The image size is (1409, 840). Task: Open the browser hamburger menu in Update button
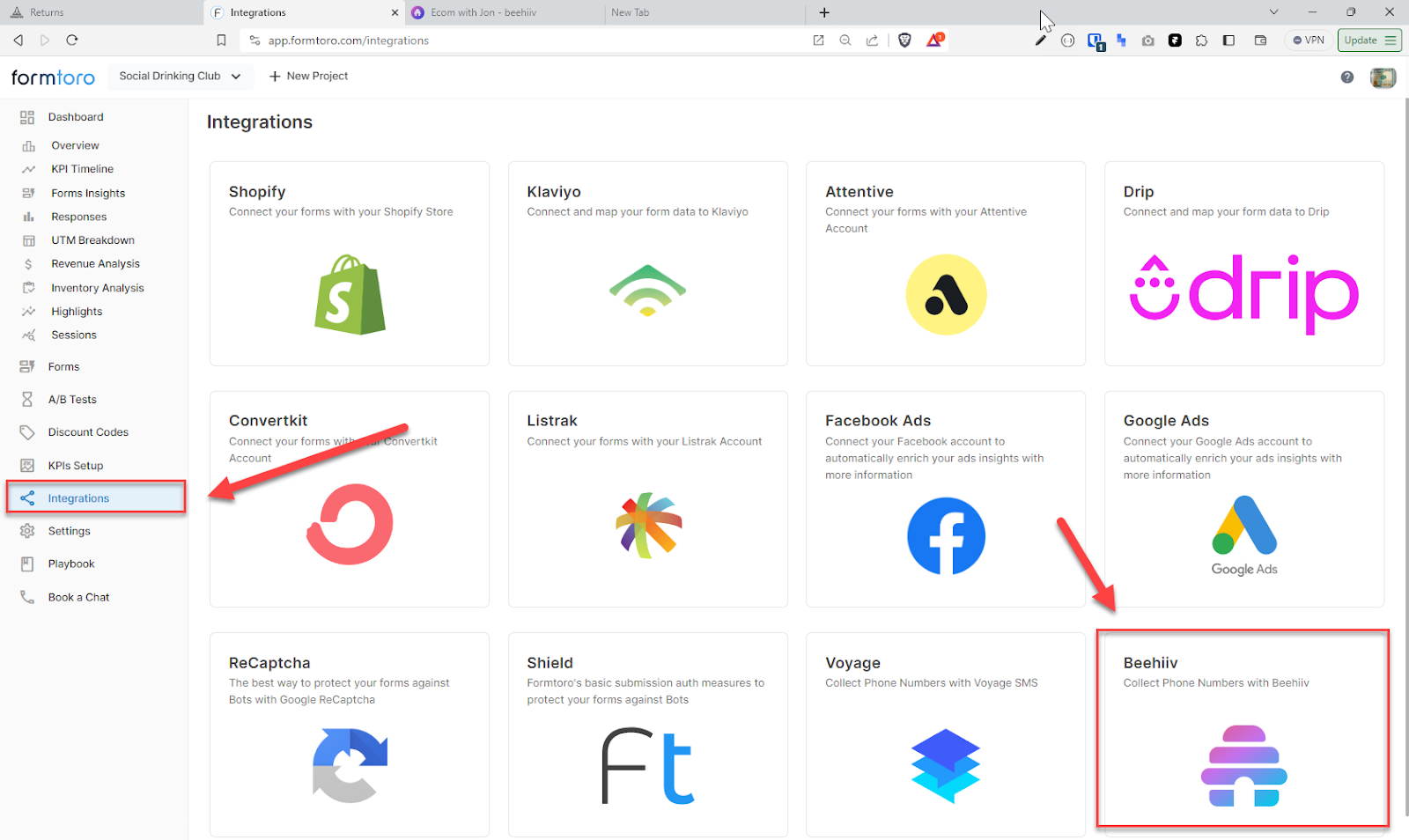pyautogui.click(x=1391, y=40)
